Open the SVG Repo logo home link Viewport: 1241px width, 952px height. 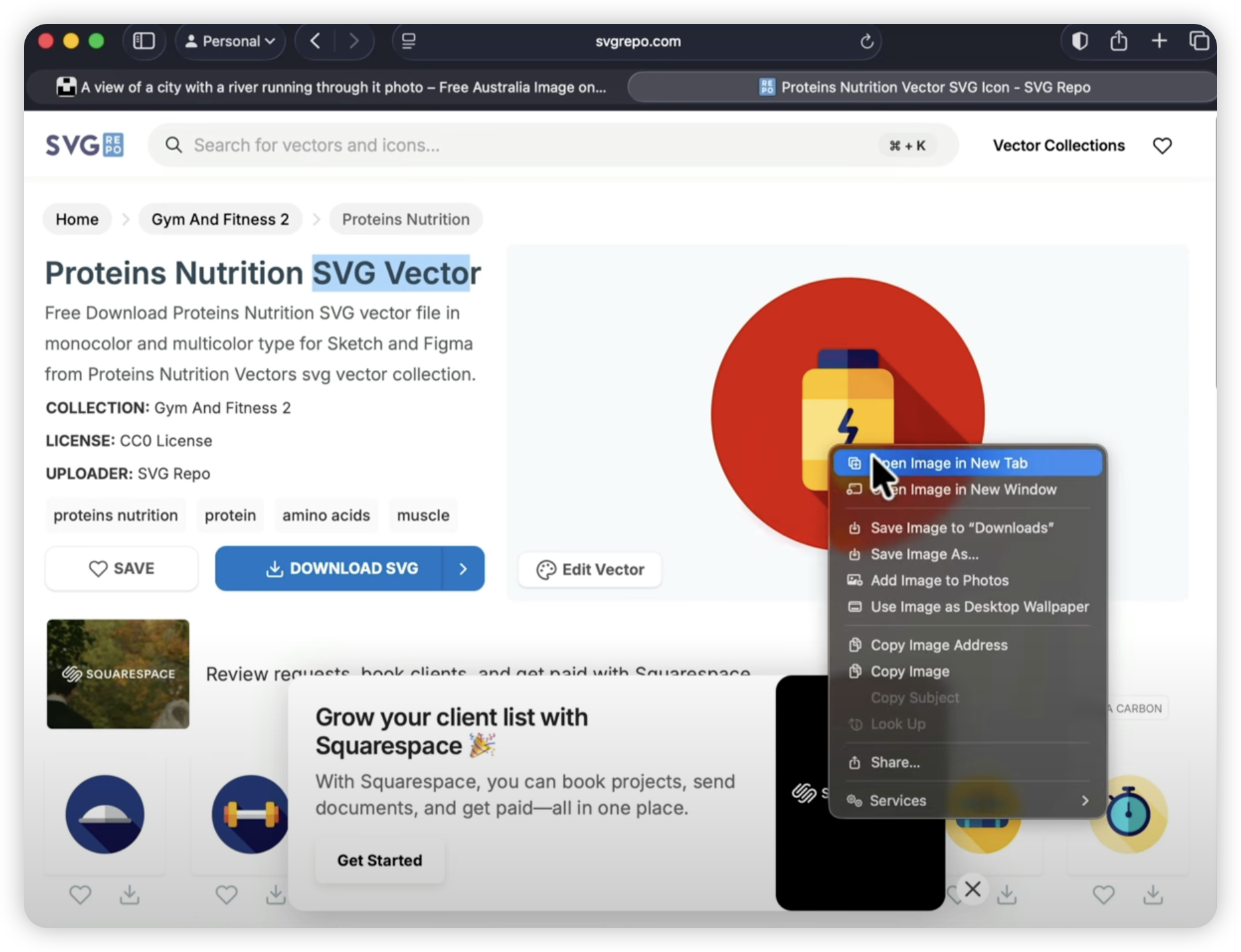coord(84,145)
